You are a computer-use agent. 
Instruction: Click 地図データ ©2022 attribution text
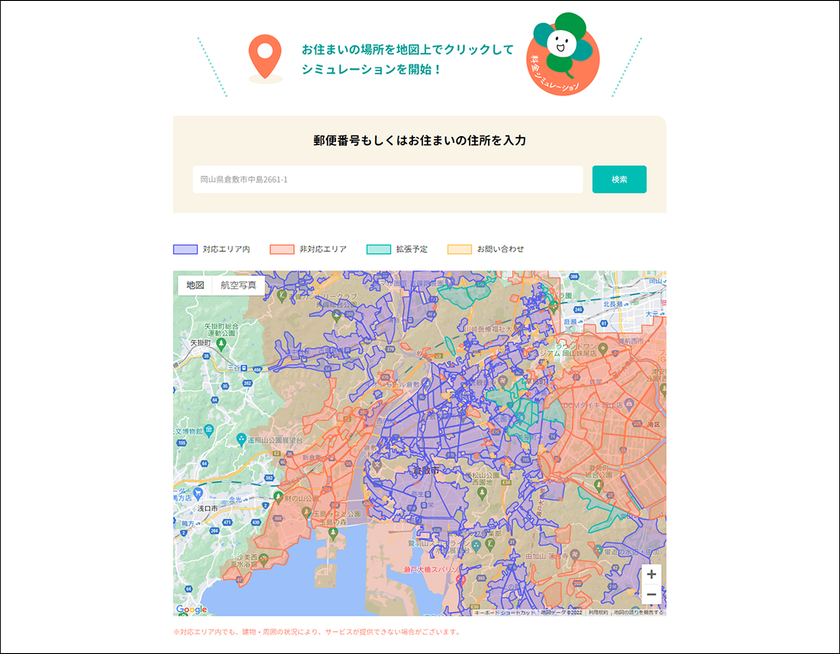[561, 612]
